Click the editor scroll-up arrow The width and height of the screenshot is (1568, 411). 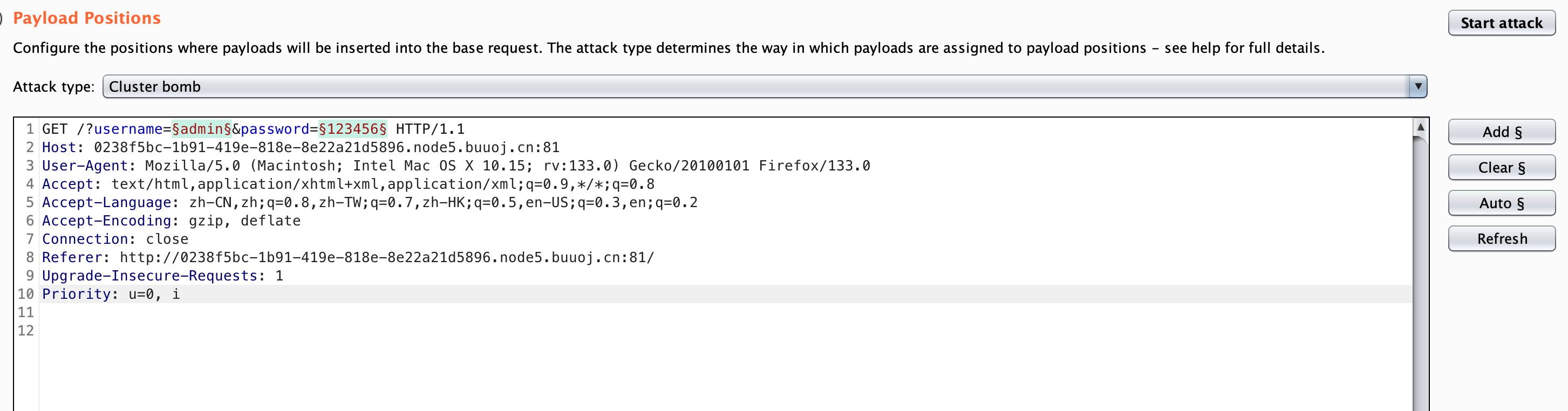click(1420, 127)
